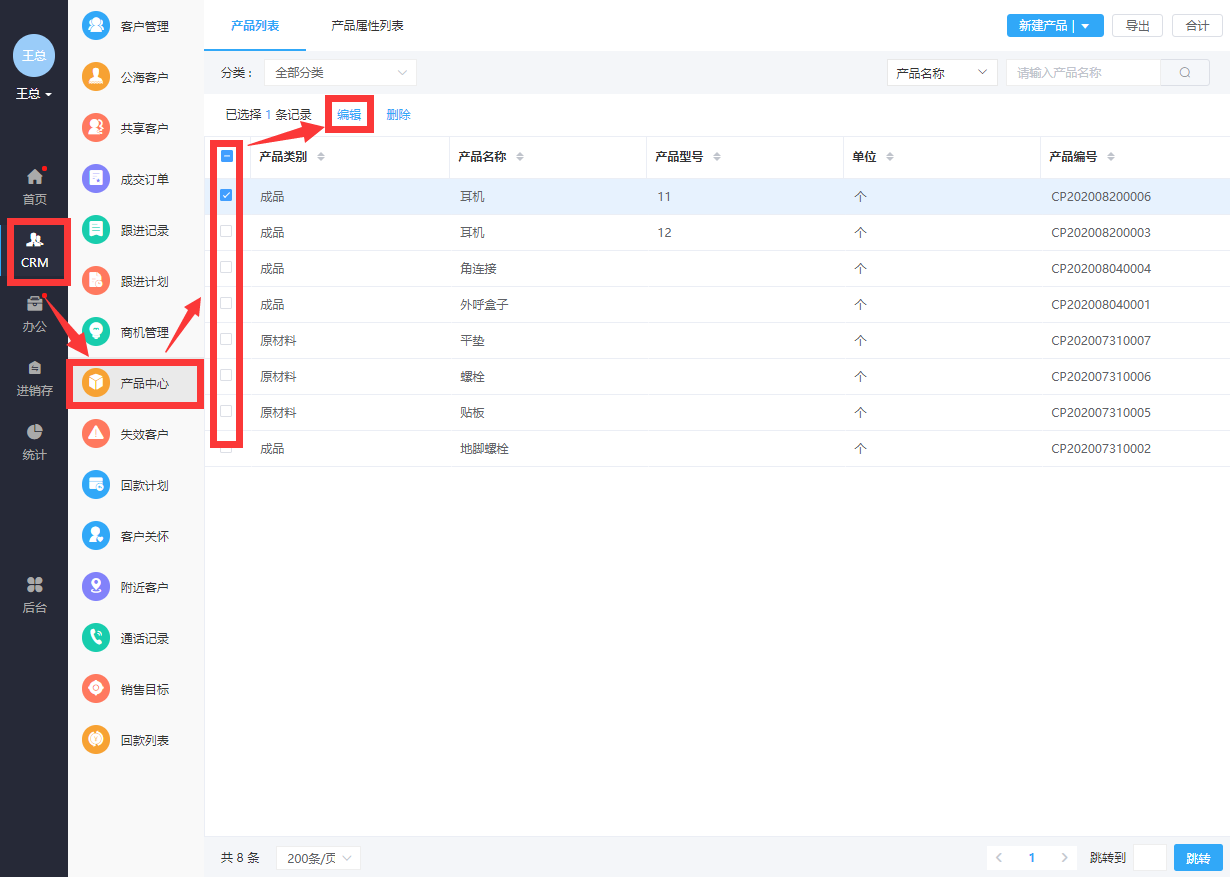Open the 200条/页 page size dropdown

coord(318,858)
